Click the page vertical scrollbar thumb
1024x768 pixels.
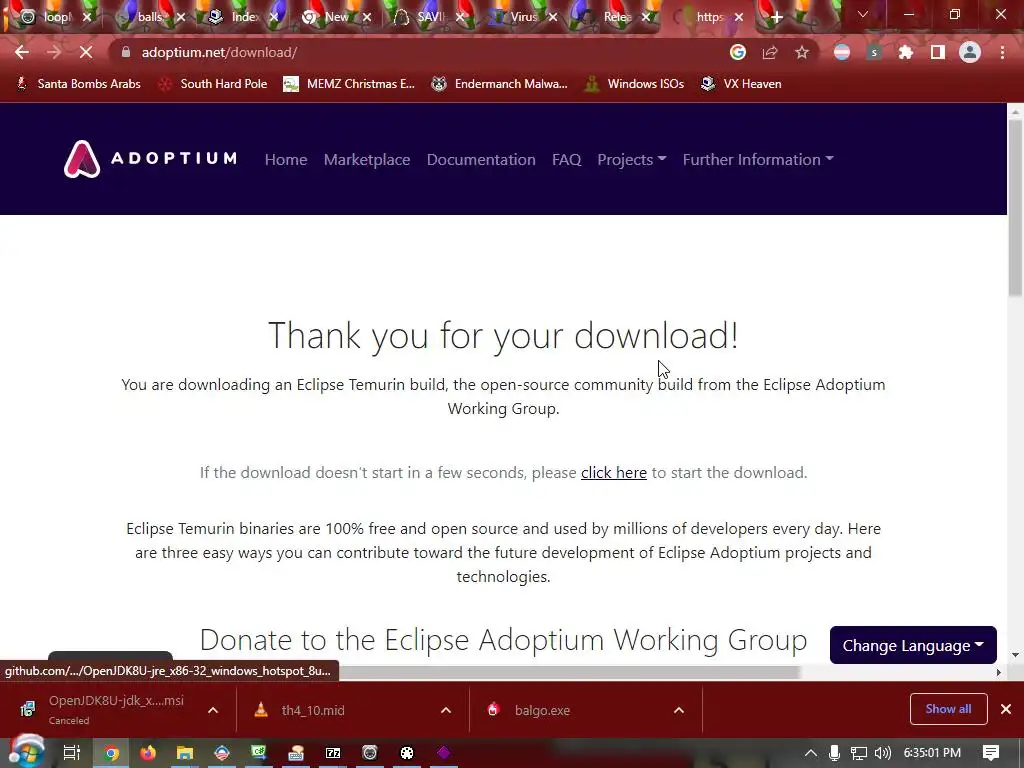[x=1016, y=209]
